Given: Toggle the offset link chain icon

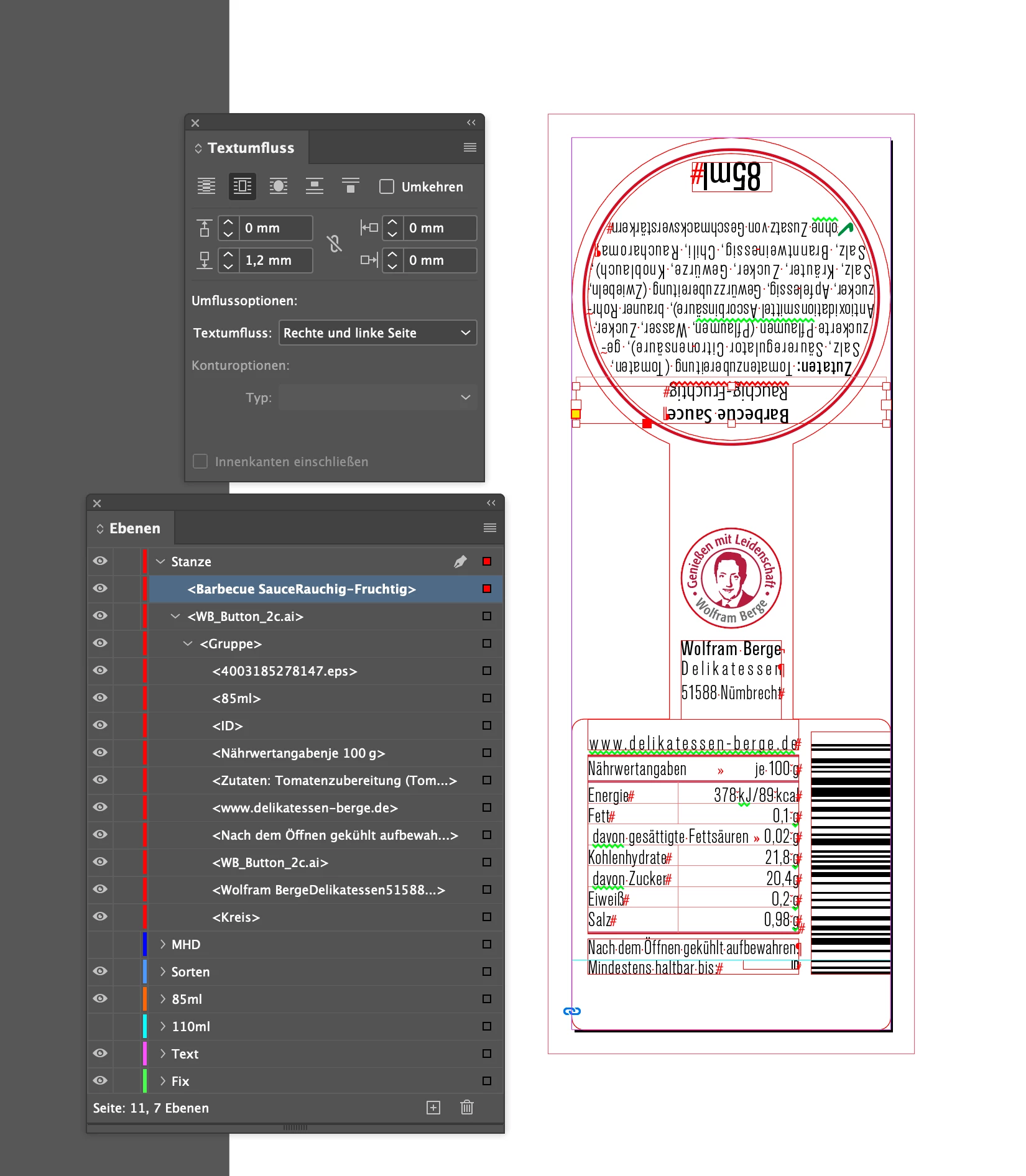Looking at the screenshot, I should (x=335, y=244).
